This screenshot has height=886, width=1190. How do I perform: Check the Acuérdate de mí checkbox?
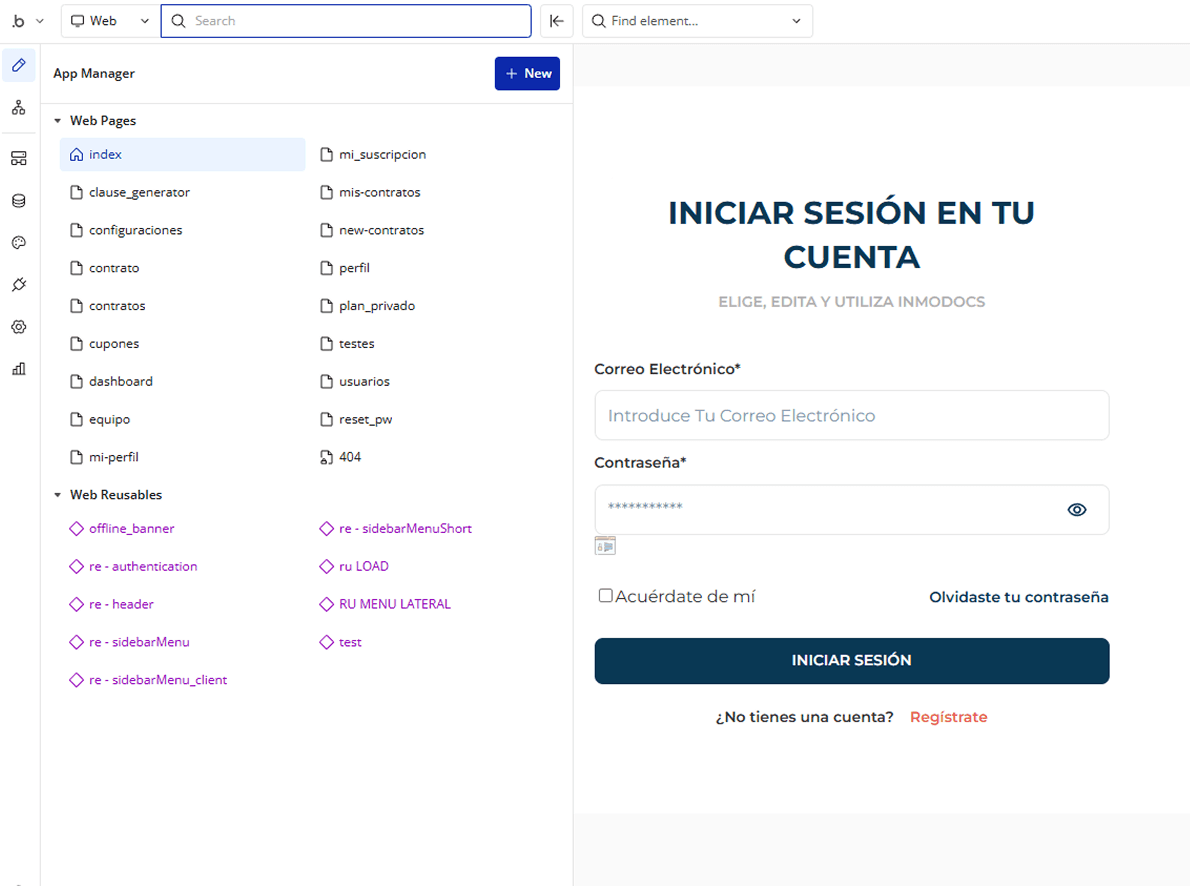pyautogui.click(x=605, y=595)
